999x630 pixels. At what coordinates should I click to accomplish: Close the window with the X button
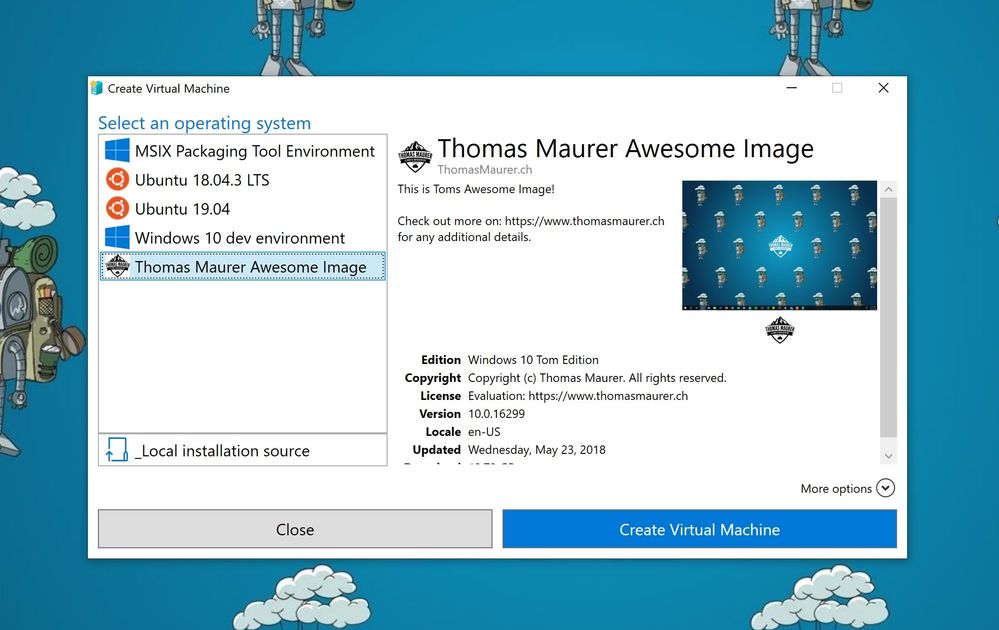click(883, 88)
